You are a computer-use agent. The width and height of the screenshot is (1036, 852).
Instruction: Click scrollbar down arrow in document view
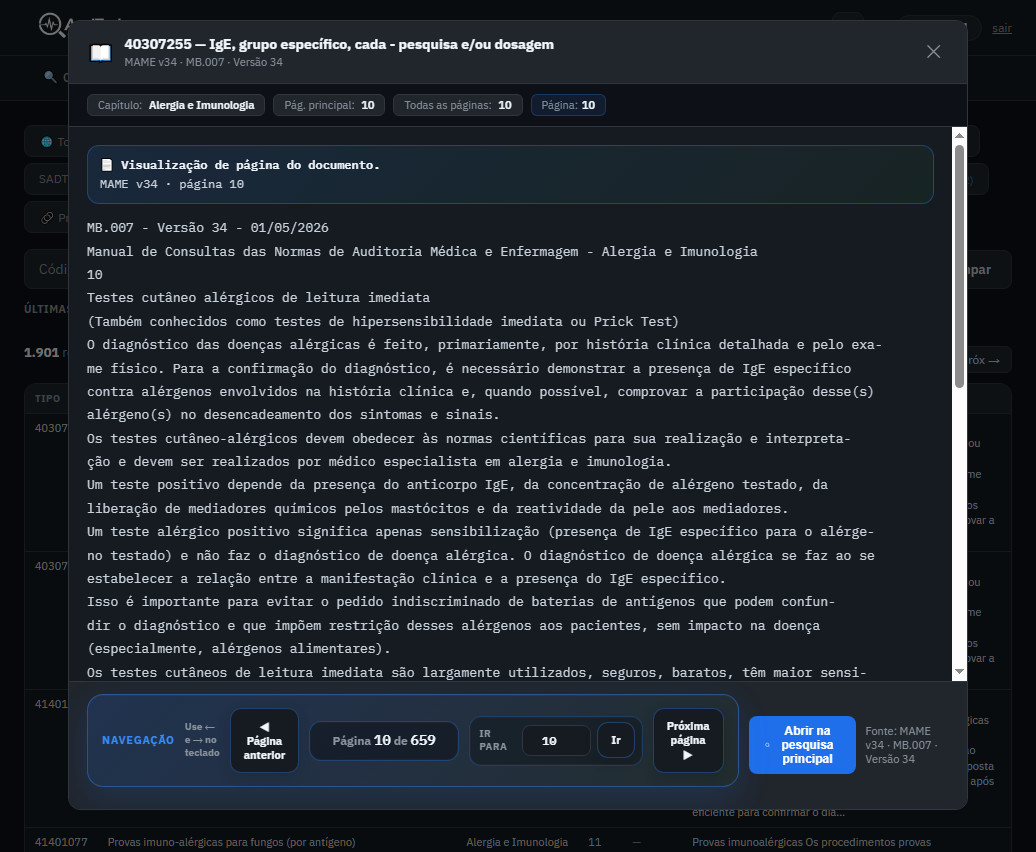tap(959, 672)
